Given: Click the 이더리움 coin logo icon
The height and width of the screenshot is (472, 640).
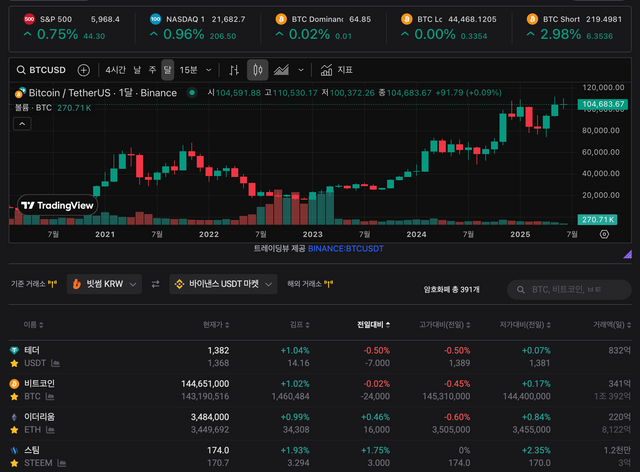Looking at the screenshot, I should tap(14, 417).
